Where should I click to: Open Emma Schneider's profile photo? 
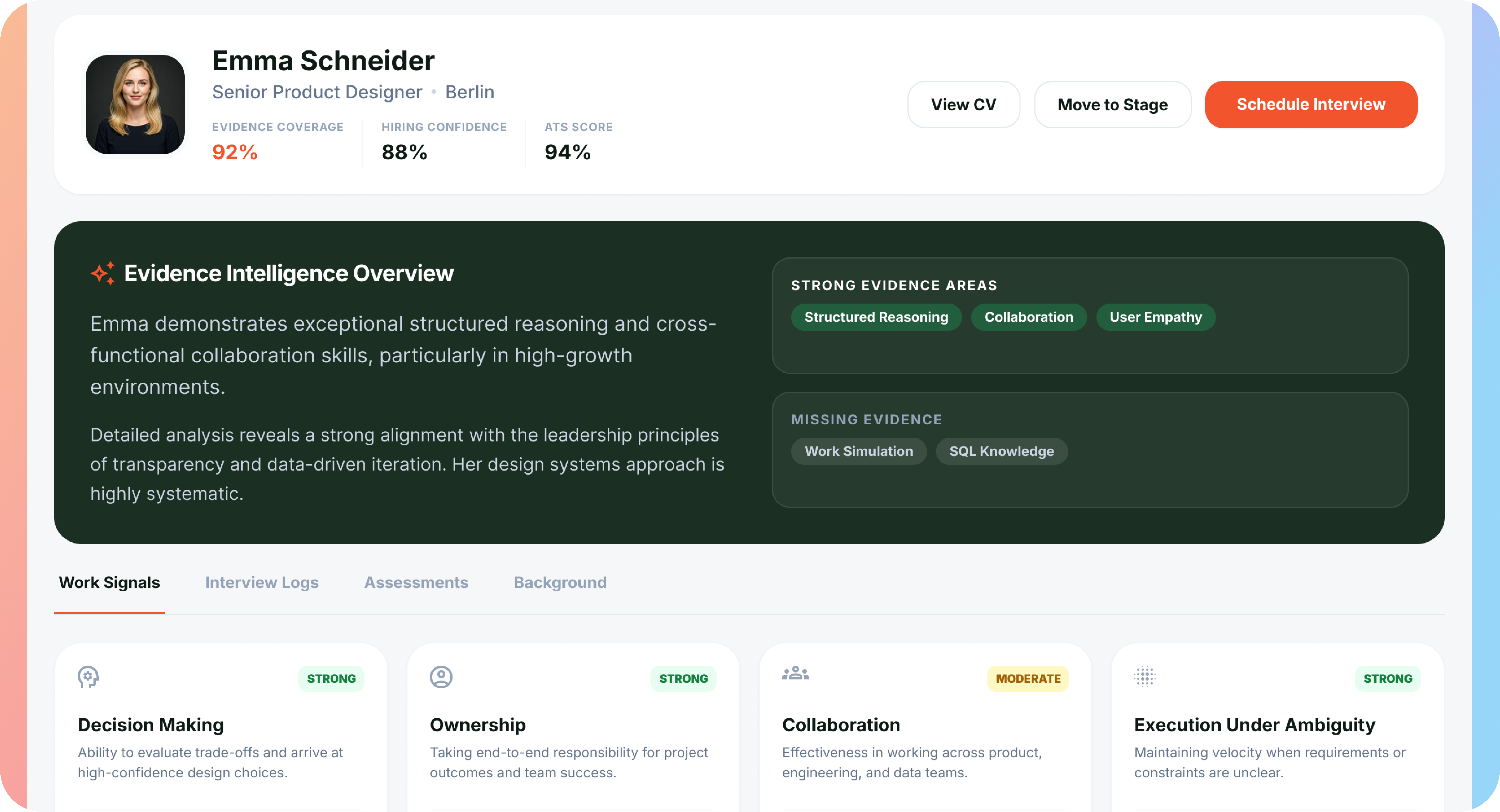coord(135,105)
